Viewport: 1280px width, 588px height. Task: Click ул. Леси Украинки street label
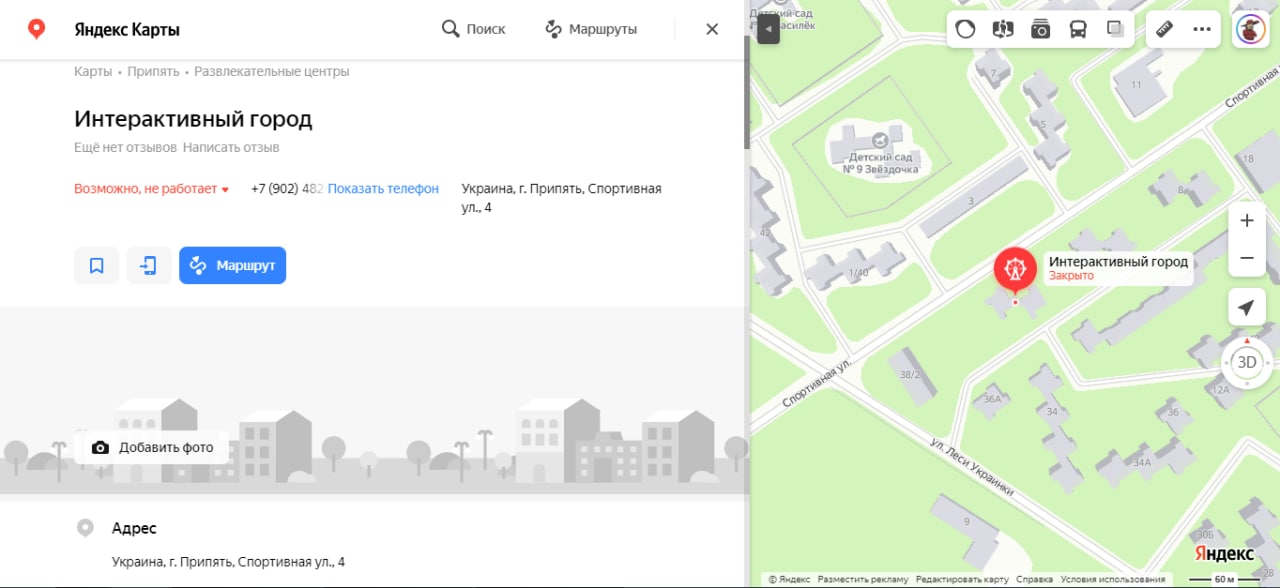click(x=972, y=466)
